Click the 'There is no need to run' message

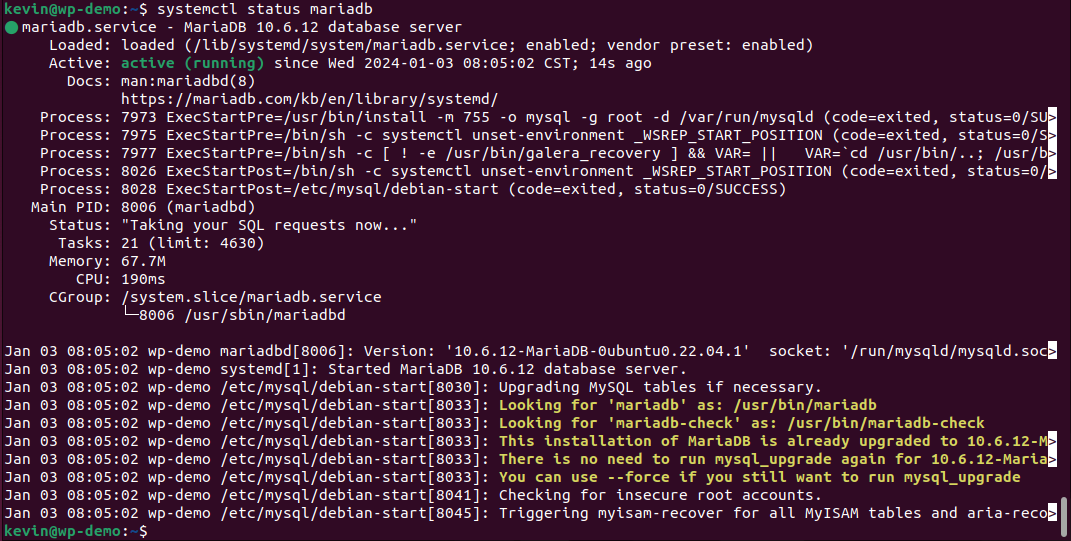(773, 459)
